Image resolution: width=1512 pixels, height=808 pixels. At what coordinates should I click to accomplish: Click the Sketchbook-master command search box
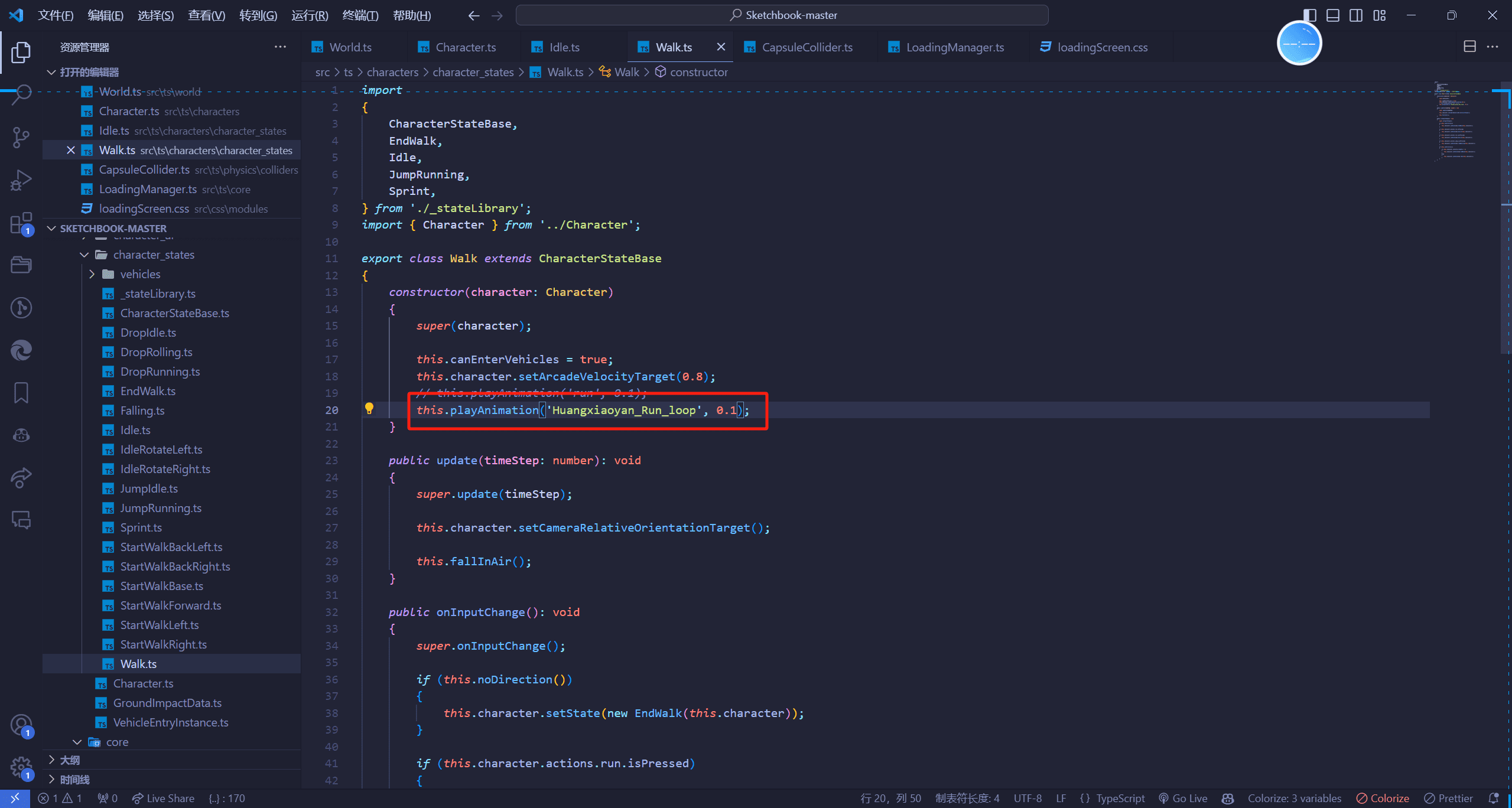(x=782, y=15)
